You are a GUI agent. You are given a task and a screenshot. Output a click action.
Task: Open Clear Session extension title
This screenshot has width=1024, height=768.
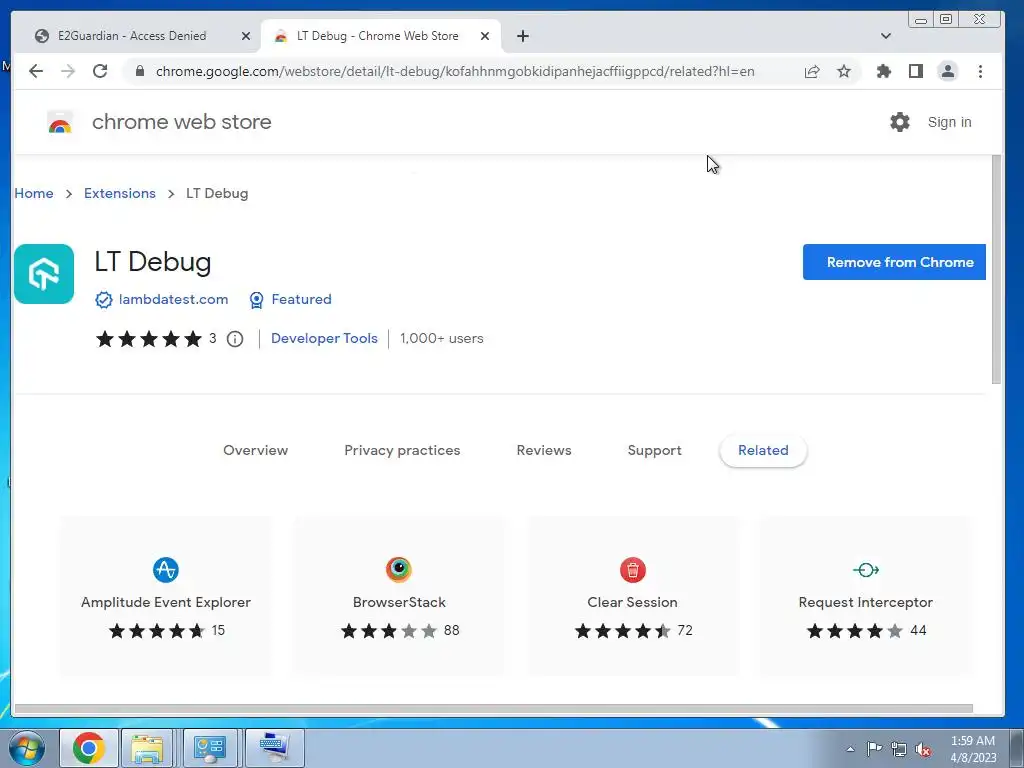coord(632,602)
